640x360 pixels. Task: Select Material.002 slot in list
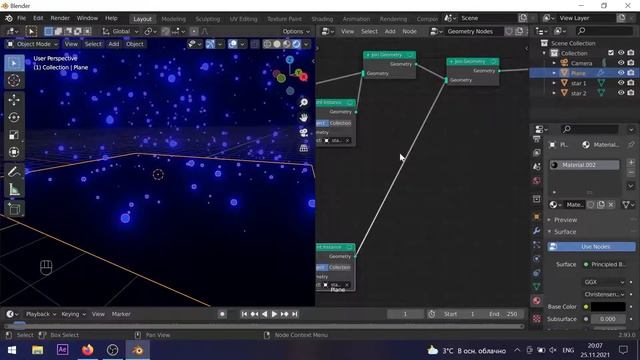(584, 165)
